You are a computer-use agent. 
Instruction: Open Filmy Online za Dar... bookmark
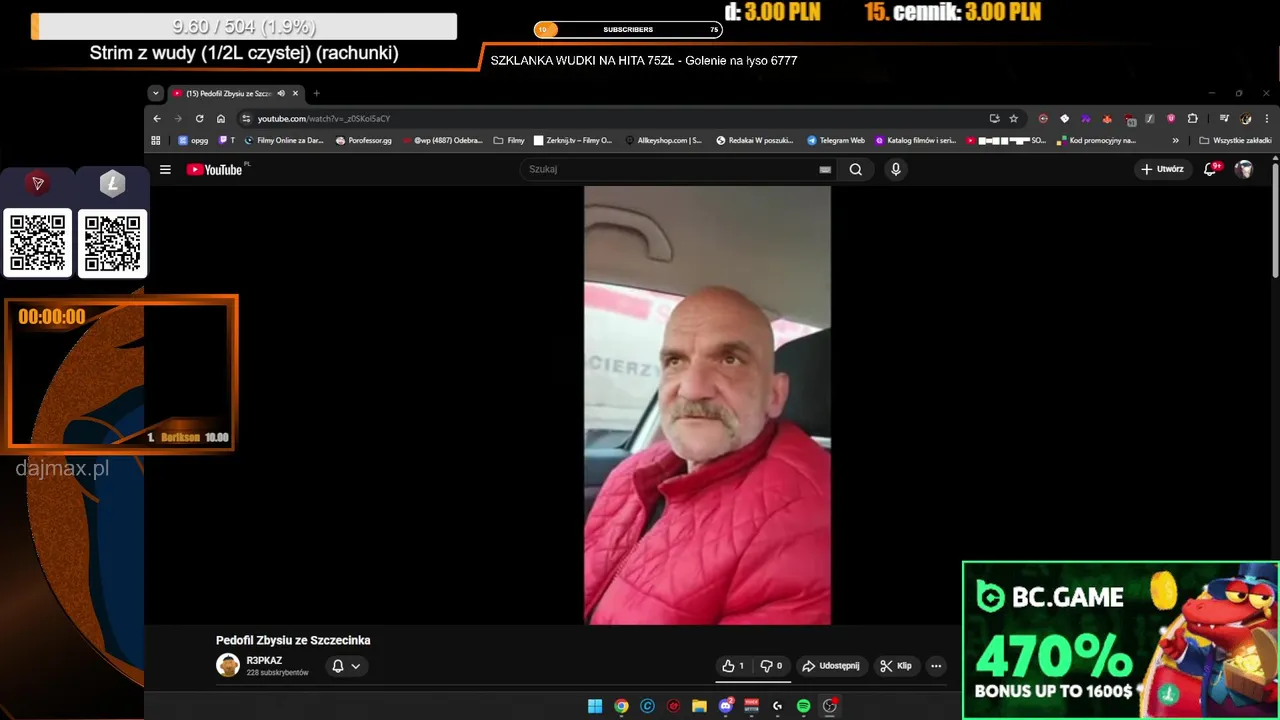point(283,141)
